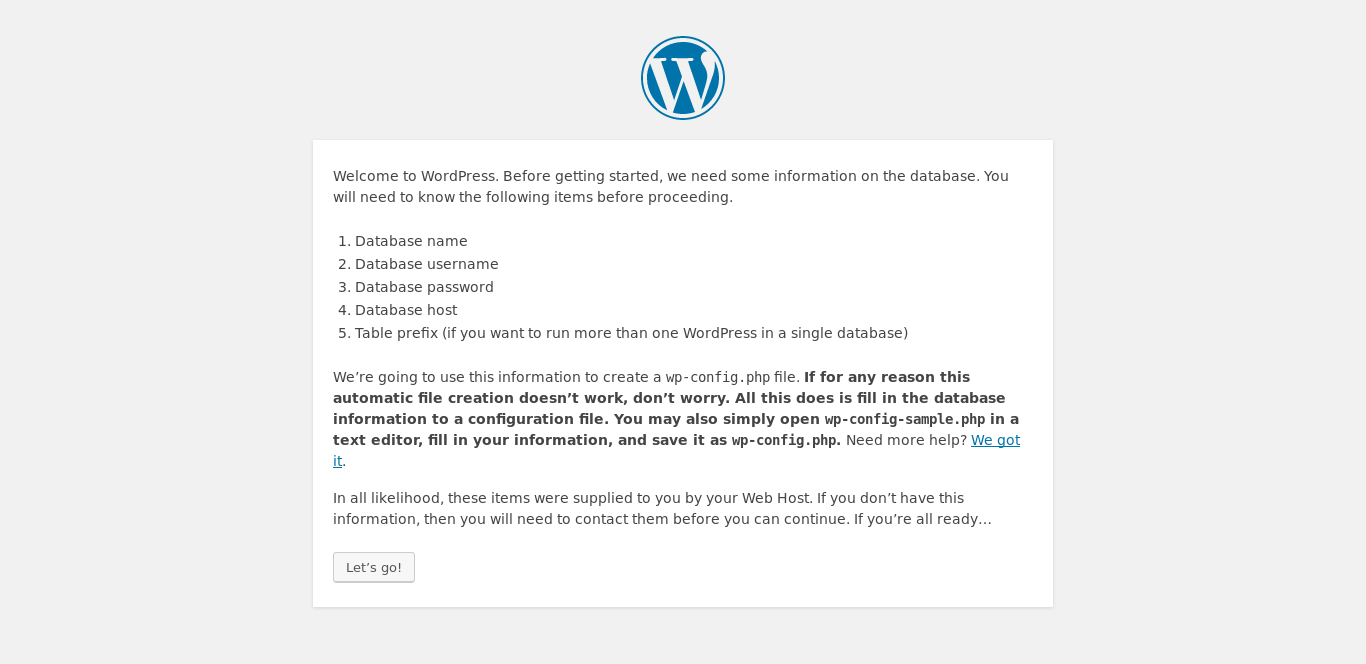1366x664 pixels.
Task: Select the "Database username" list item
Action: (427, 264)
